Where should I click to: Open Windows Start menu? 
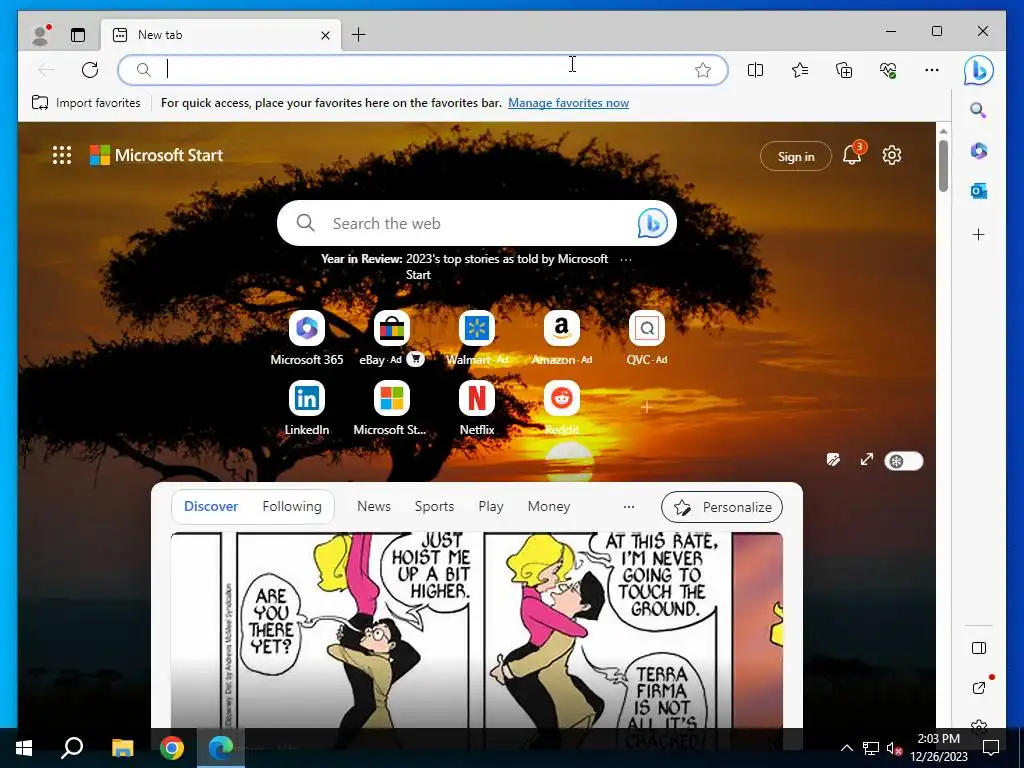[x=24, y=748]
